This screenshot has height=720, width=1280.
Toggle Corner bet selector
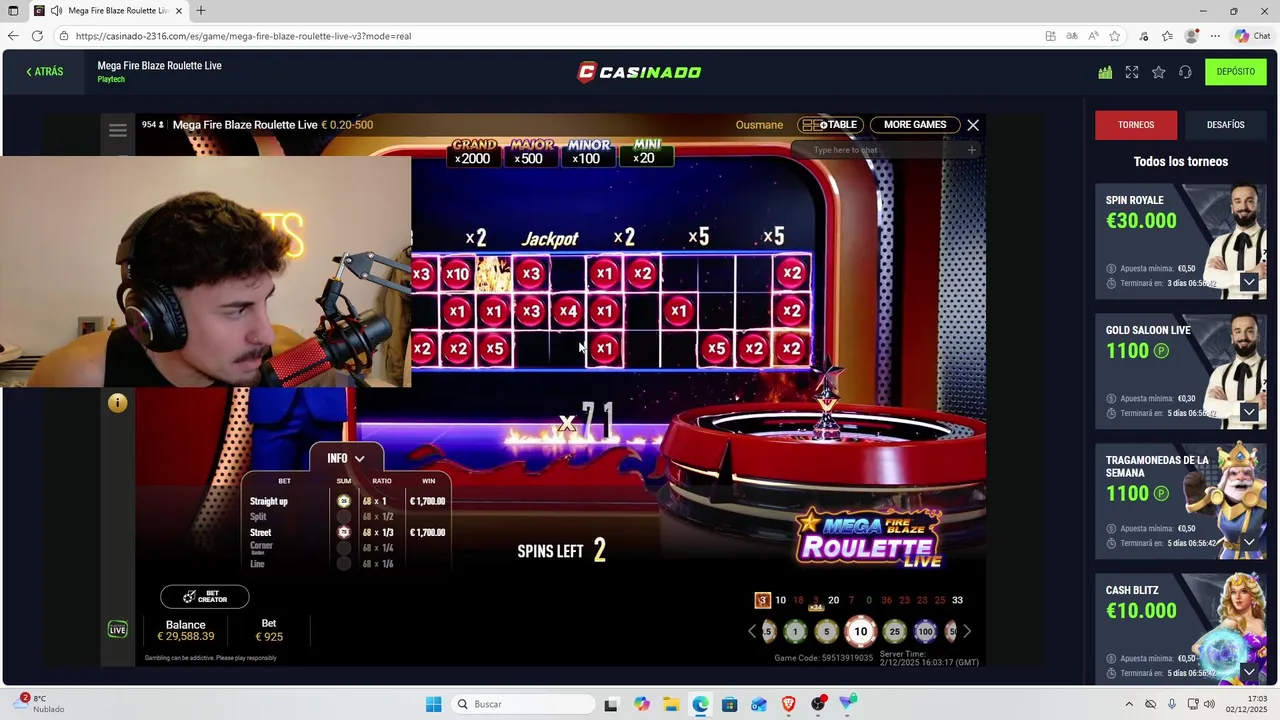tap(344, 548)
